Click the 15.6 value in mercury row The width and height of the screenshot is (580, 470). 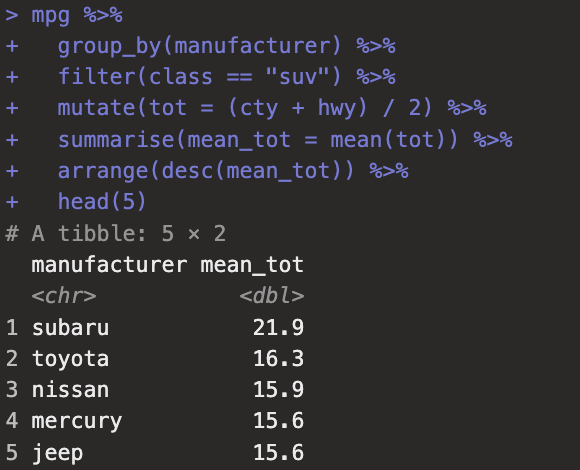click(x=279, y=421)
